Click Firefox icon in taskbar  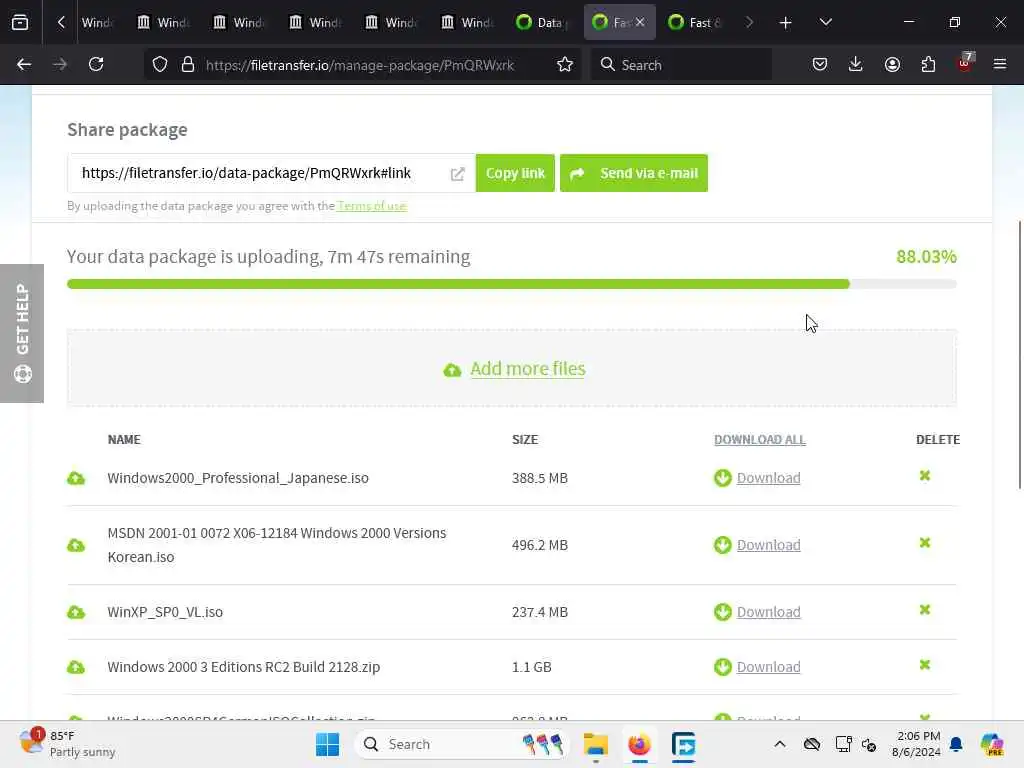639,744
